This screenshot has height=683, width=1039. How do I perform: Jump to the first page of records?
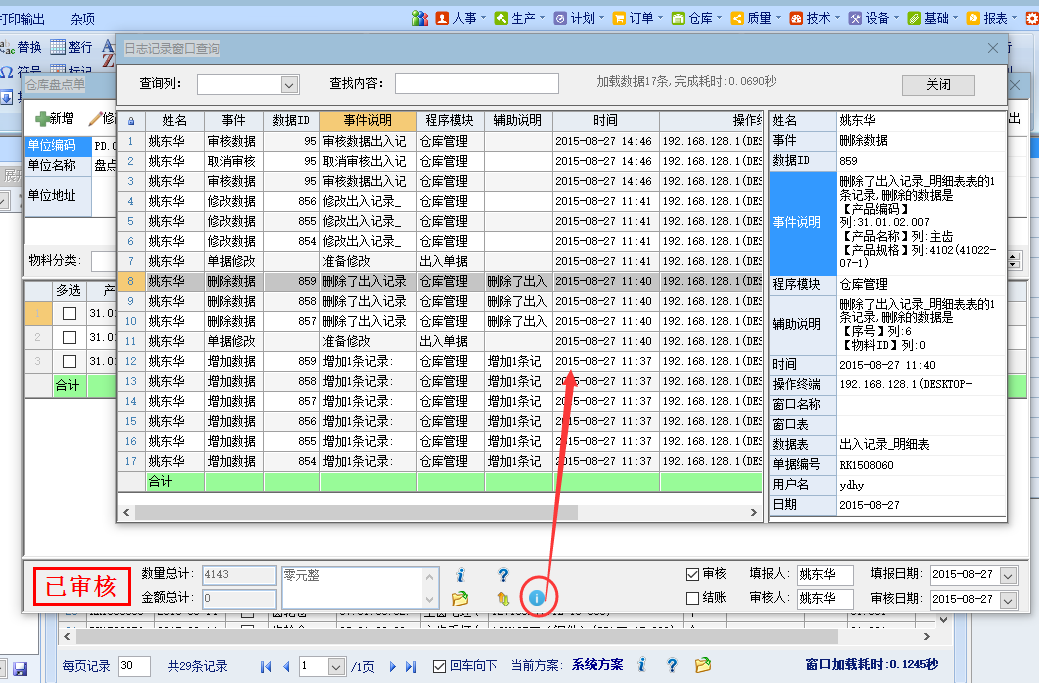[x=266, y=666]
